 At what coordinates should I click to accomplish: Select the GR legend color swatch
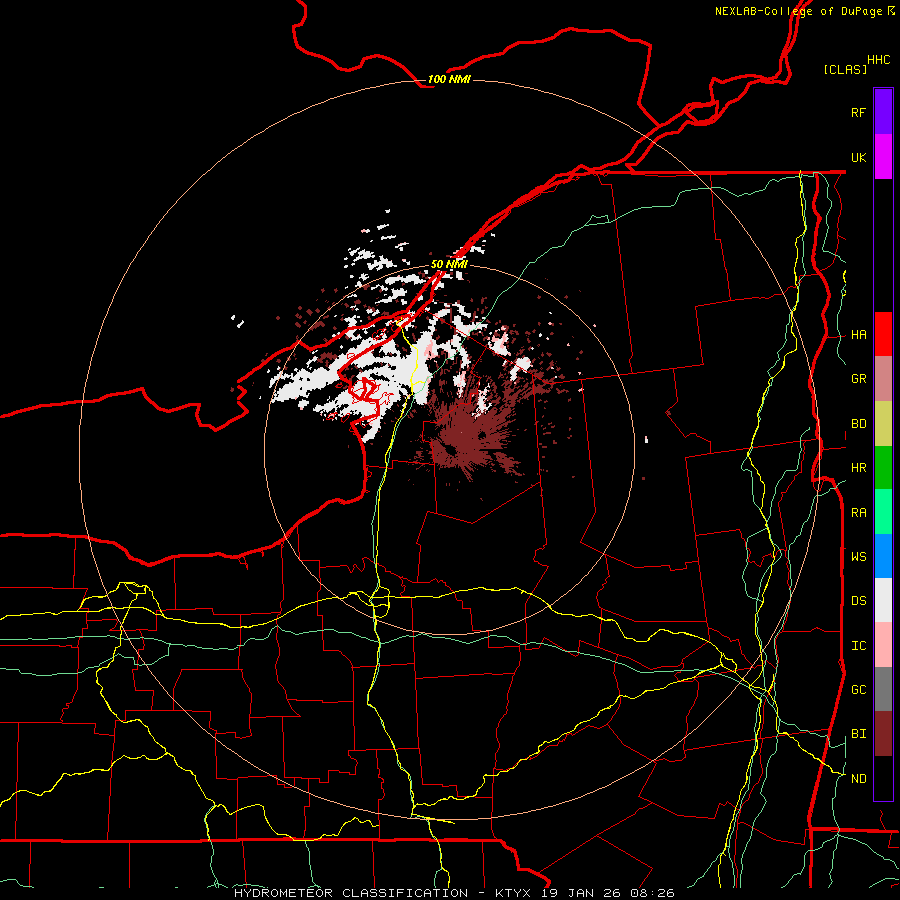tap(883, 379)
